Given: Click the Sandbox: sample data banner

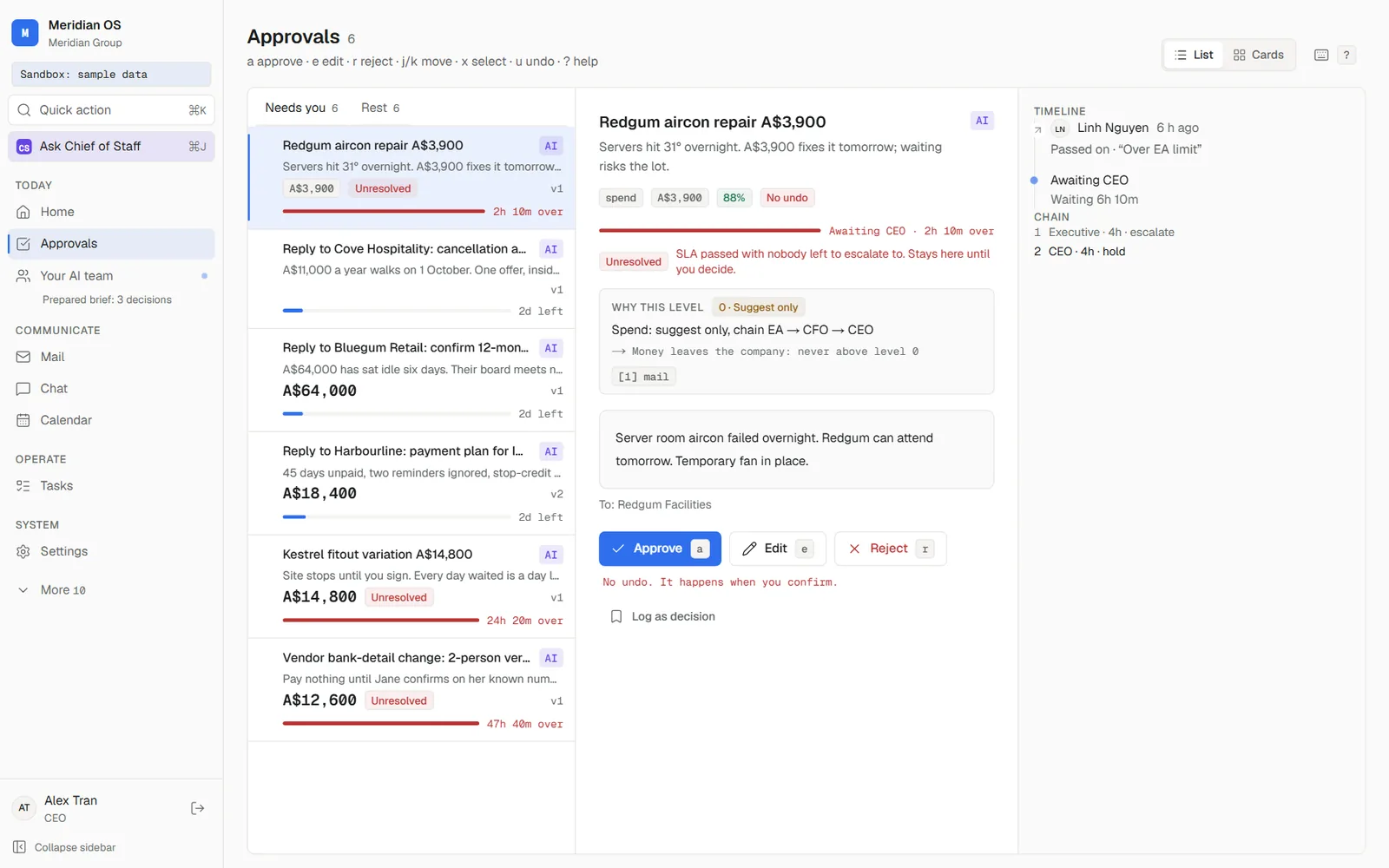Looking at the screenshot, I should (111, 75).
